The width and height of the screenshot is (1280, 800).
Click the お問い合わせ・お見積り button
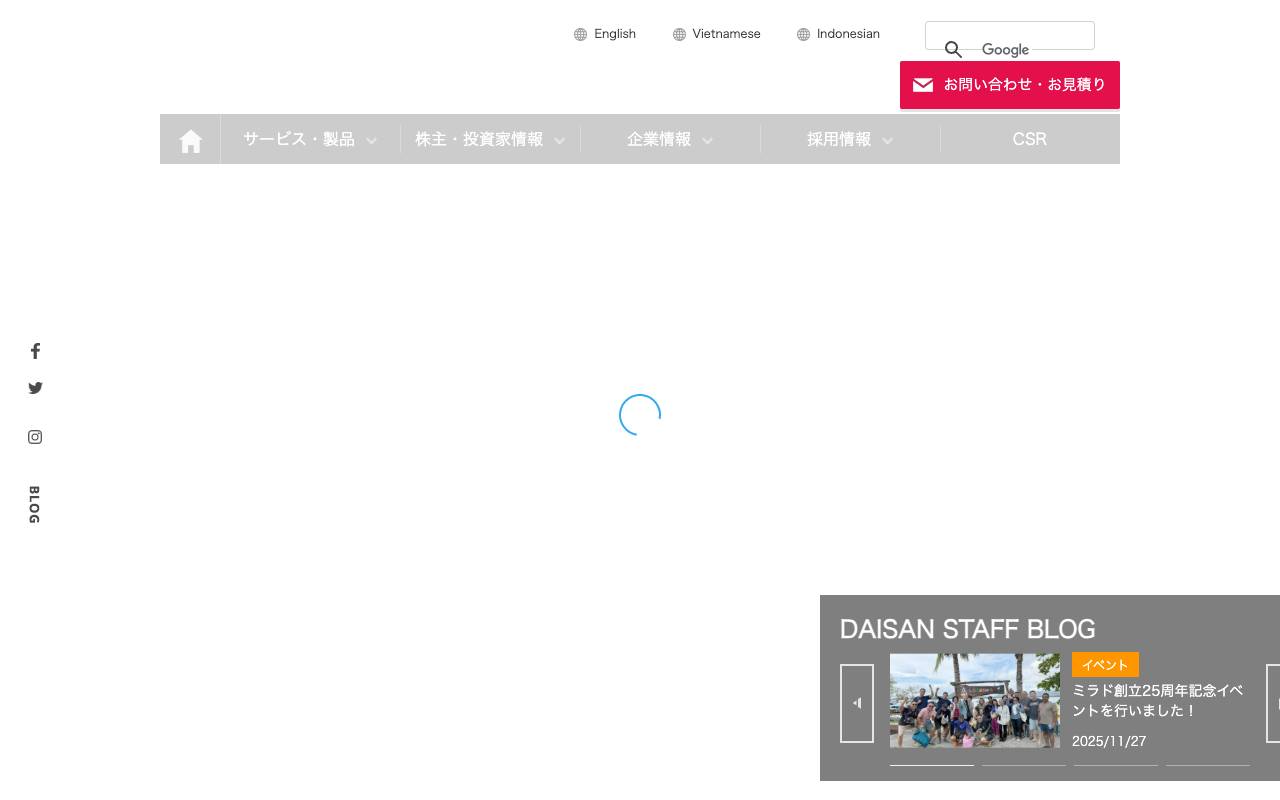1009,85
